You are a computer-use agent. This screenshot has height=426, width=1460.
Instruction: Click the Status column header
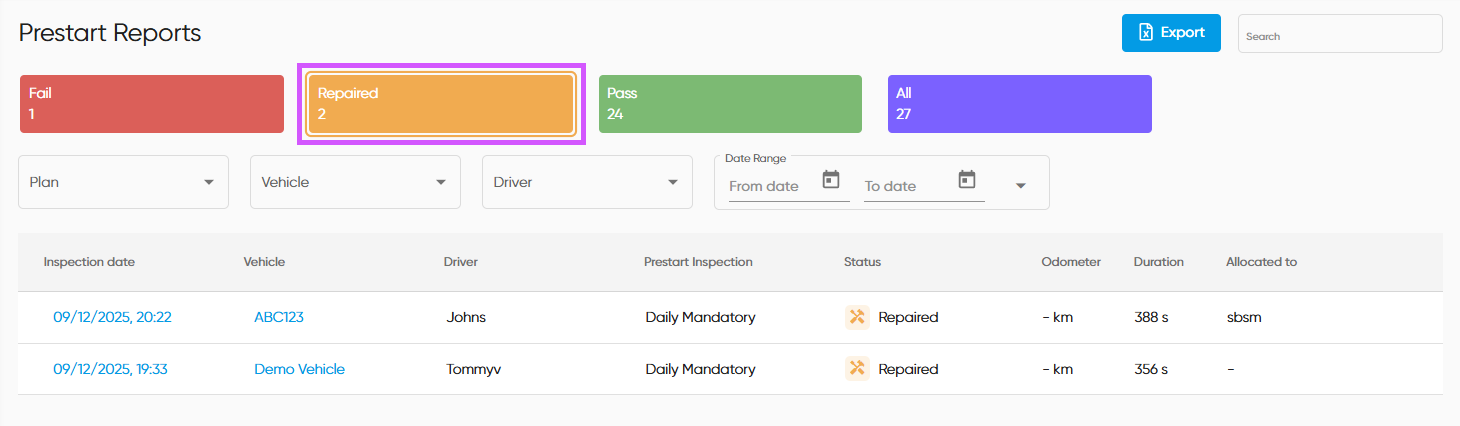[862, 262]
